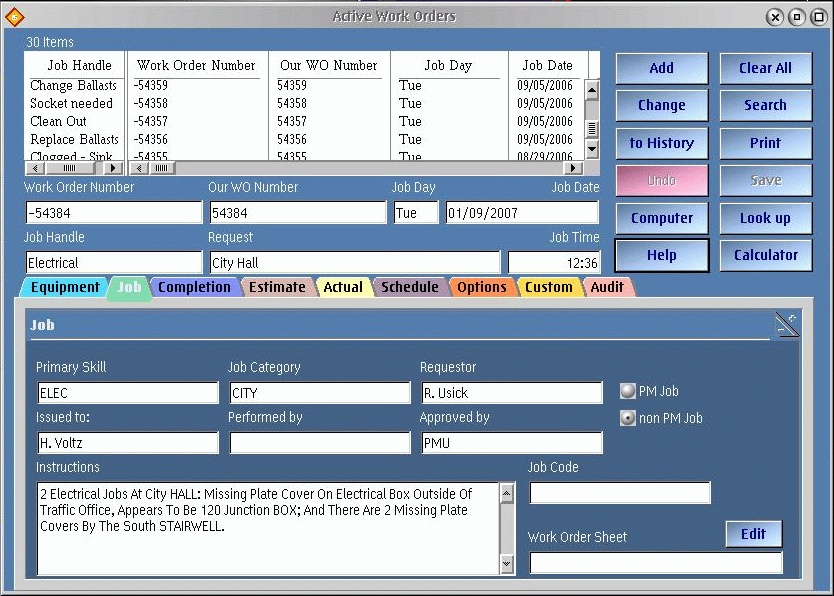
Task: Click the Instructions box scroll up arrow
Action: (x=506, y=493)
